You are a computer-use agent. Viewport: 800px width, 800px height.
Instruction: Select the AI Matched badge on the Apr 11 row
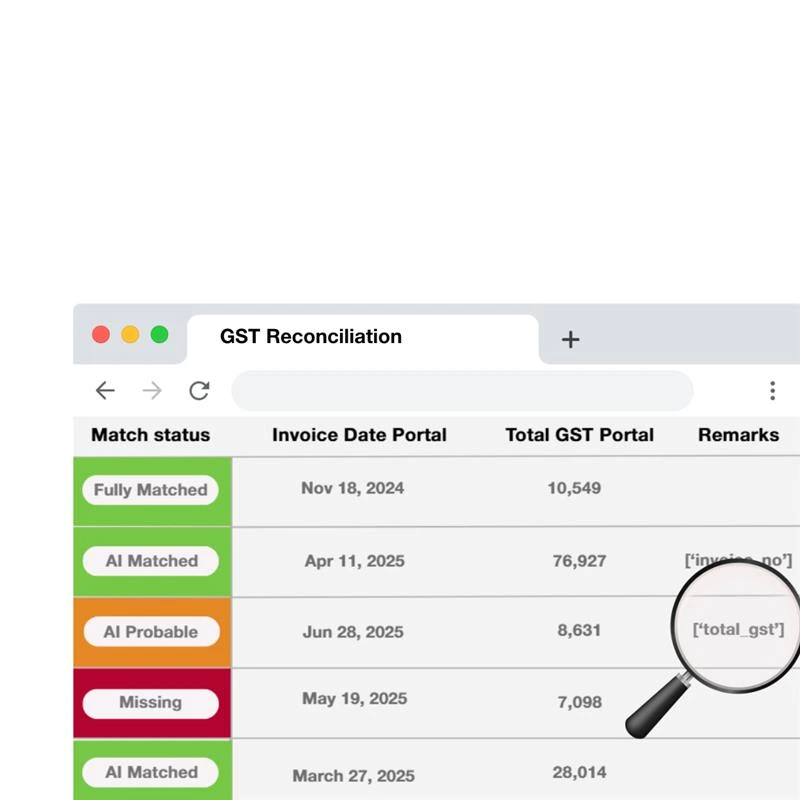(151, 561)
